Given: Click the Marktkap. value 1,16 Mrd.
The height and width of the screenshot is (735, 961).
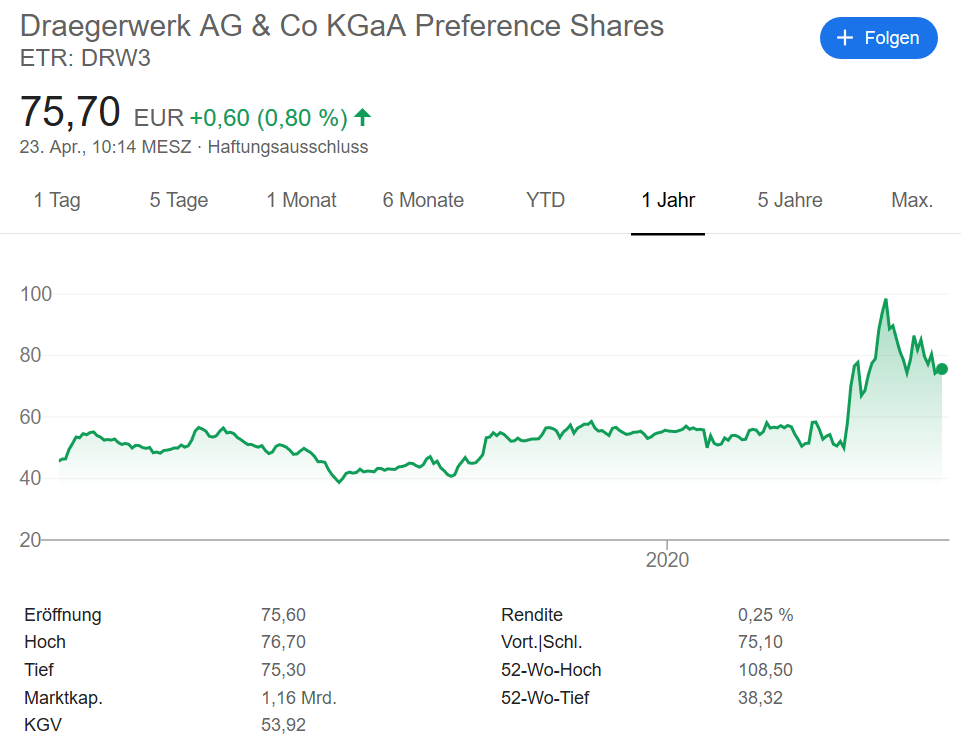Looking at the screenshot, I should [298, 697].
